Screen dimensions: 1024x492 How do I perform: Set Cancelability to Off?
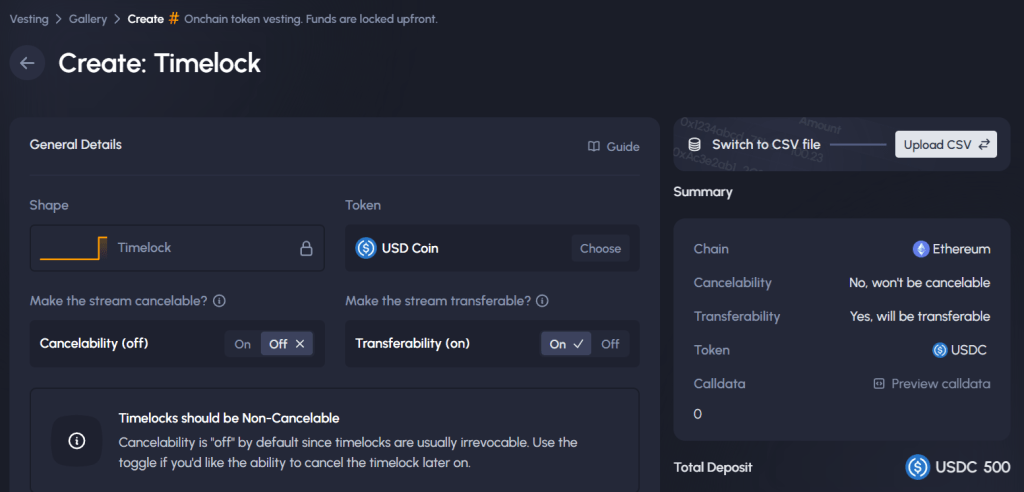click(289, 344)
